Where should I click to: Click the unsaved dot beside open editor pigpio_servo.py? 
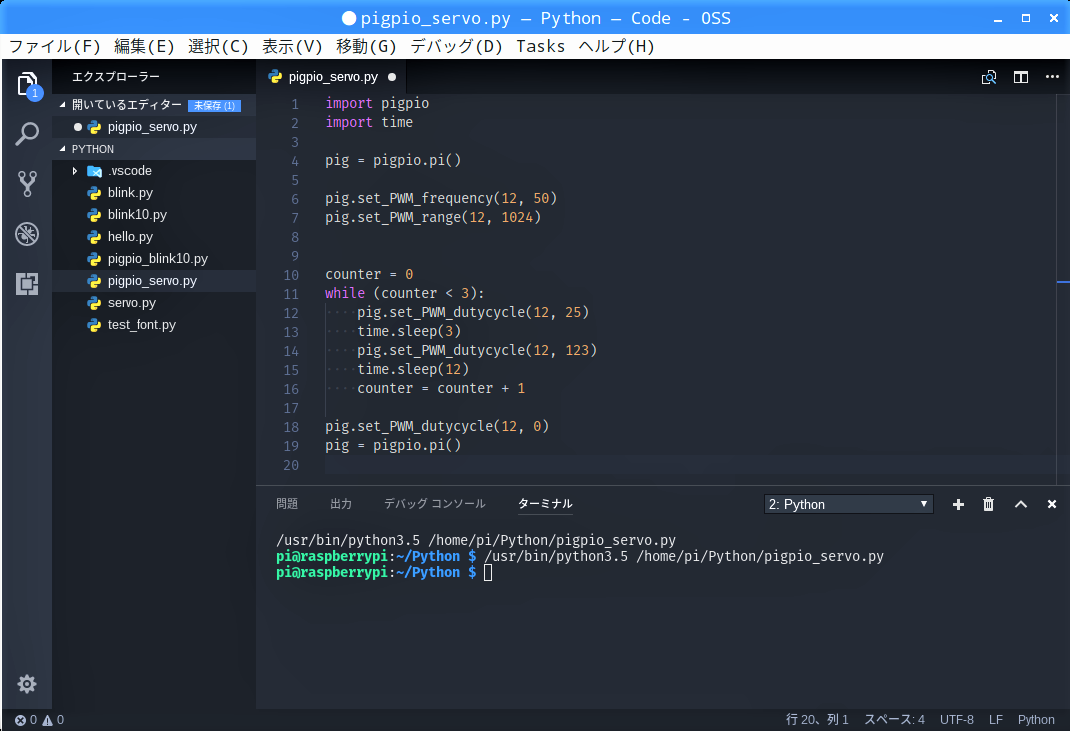click(x=78, y=127)
